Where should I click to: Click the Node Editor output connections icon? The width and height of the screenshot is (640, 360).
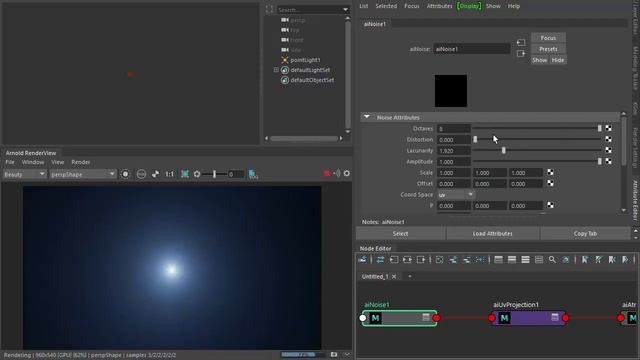pyautogui.click(x=421, y=260)
